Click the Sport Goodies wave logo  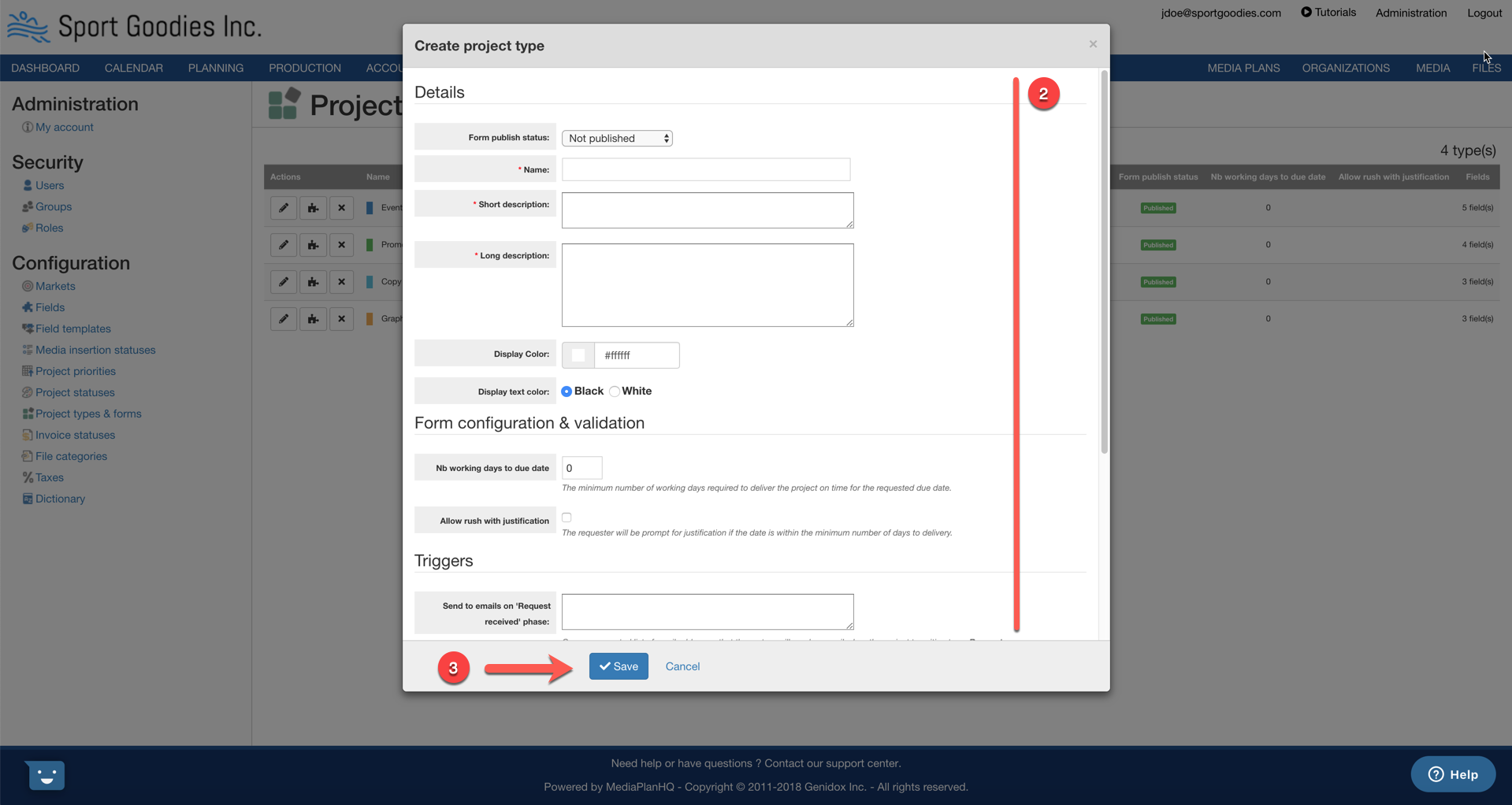point(28,27)
